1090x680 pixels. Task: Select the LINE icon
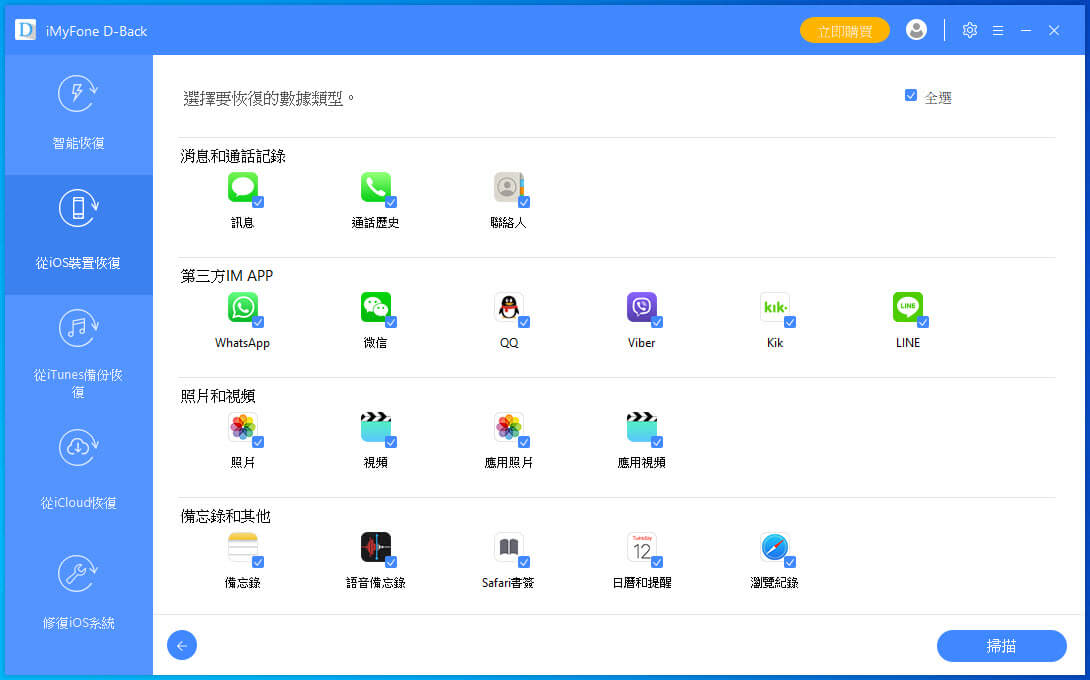tap(908, 307)
